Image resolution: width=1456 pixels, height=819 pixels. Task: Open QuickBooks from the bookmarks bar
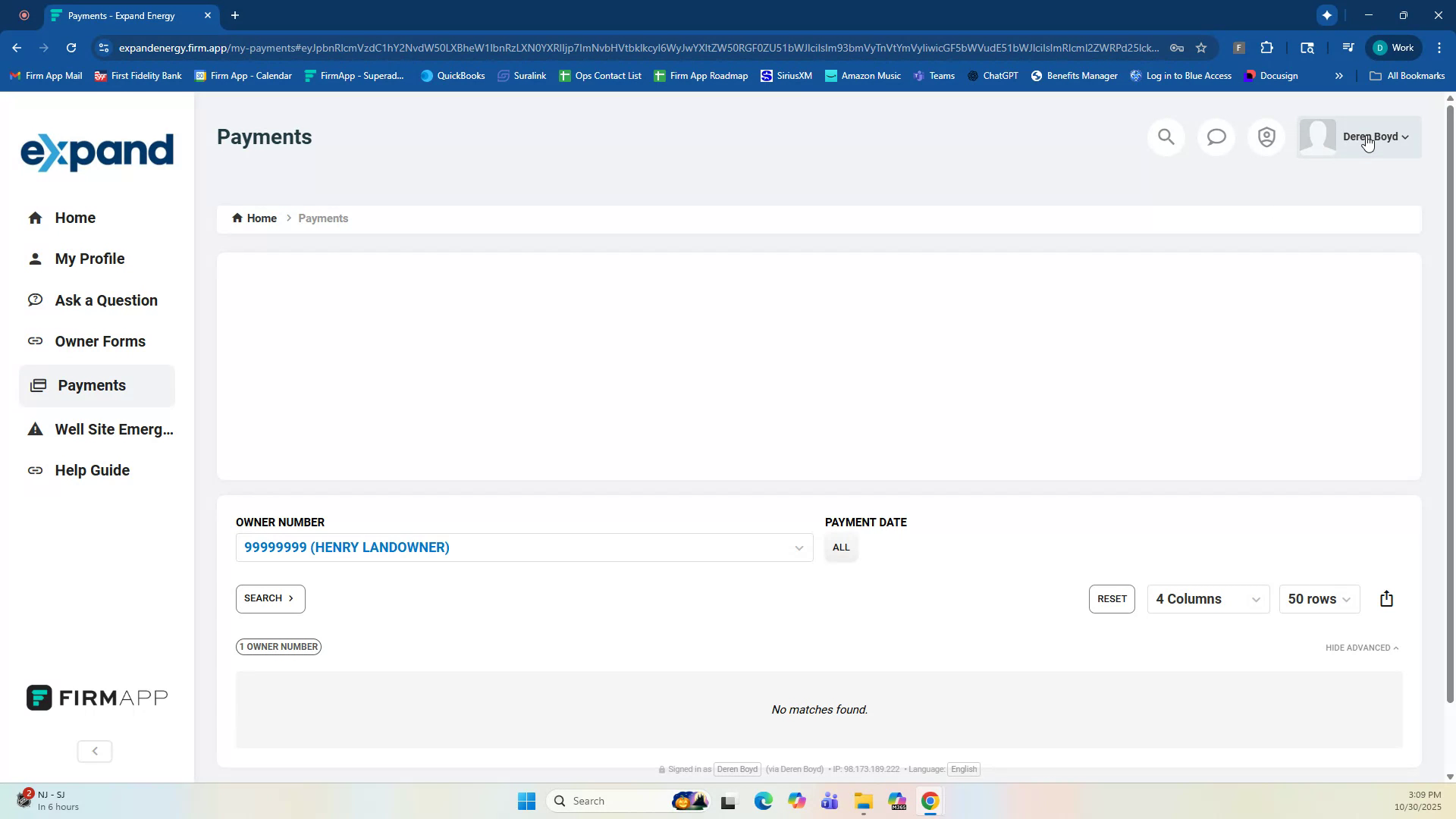pos(453,75)
